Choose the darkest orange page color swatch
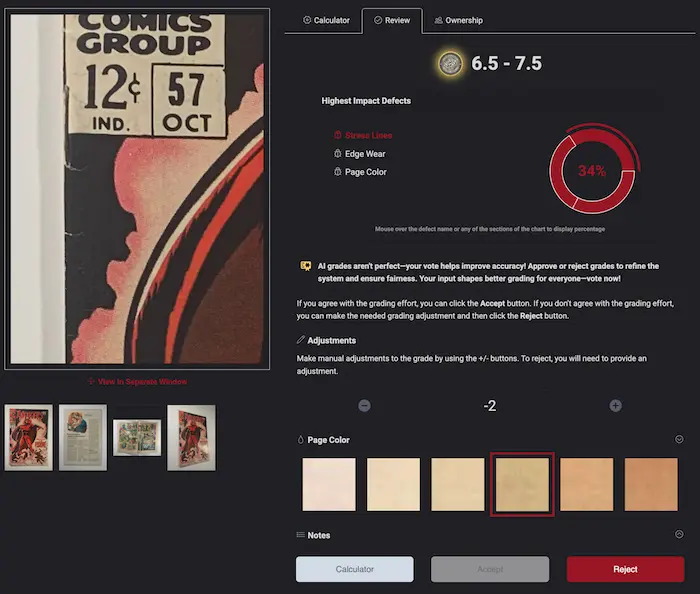 coord(651,484)
